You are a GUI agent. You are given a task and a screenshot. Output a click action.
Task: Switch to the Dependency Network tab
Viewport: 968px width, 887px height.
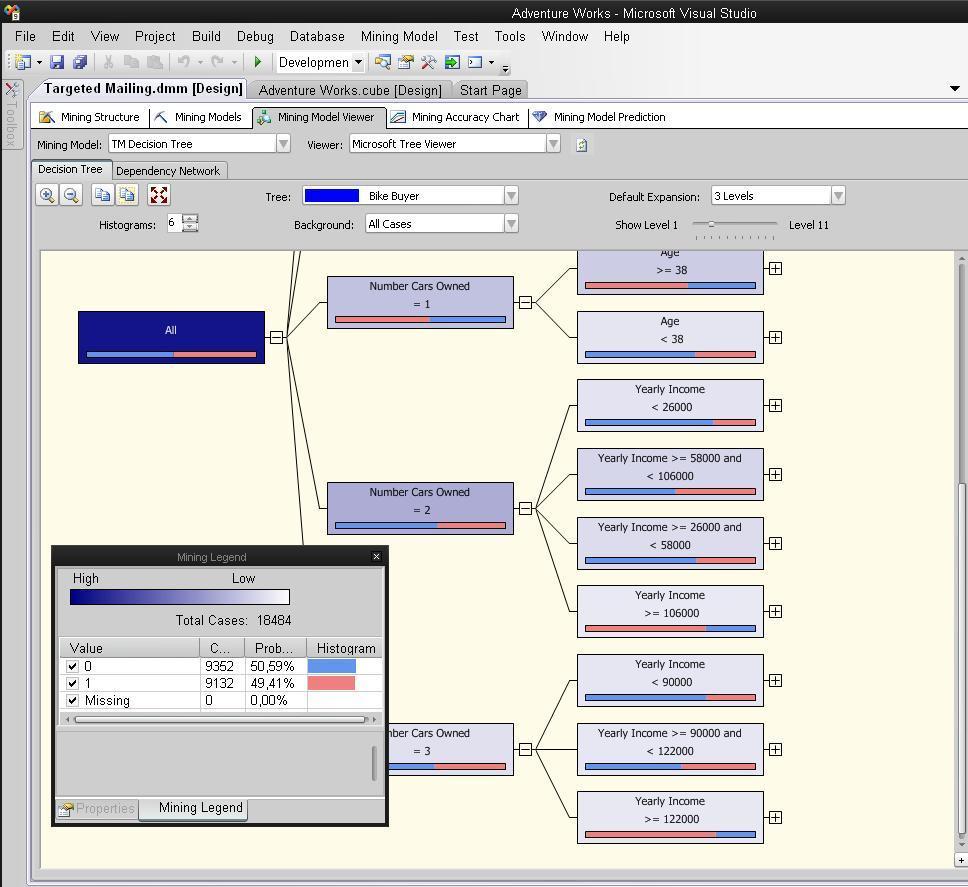[x=168, y=171]
